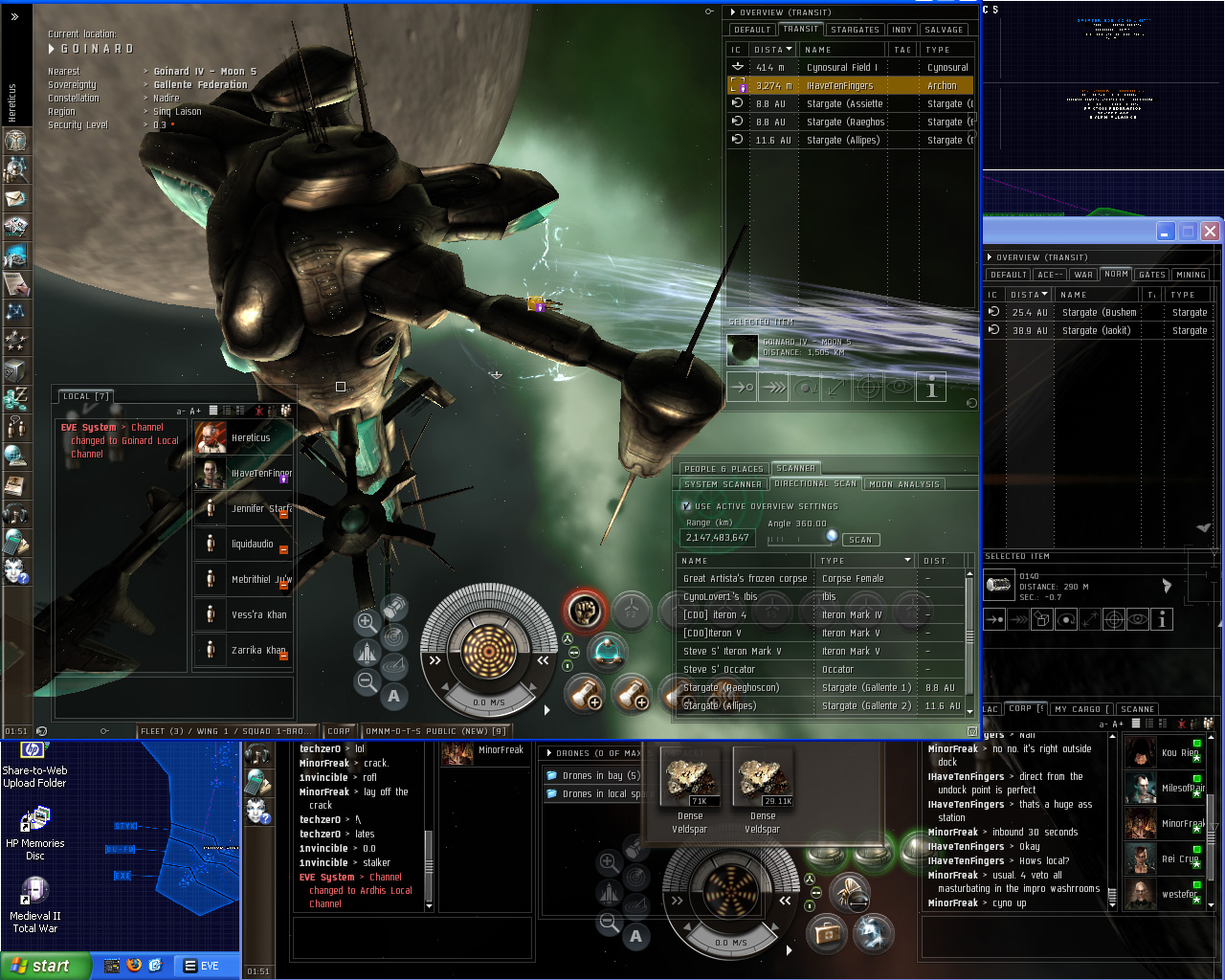
Task: Decrease chat font size with a- button
Action: pyautogui.click(x=181, y=412)
